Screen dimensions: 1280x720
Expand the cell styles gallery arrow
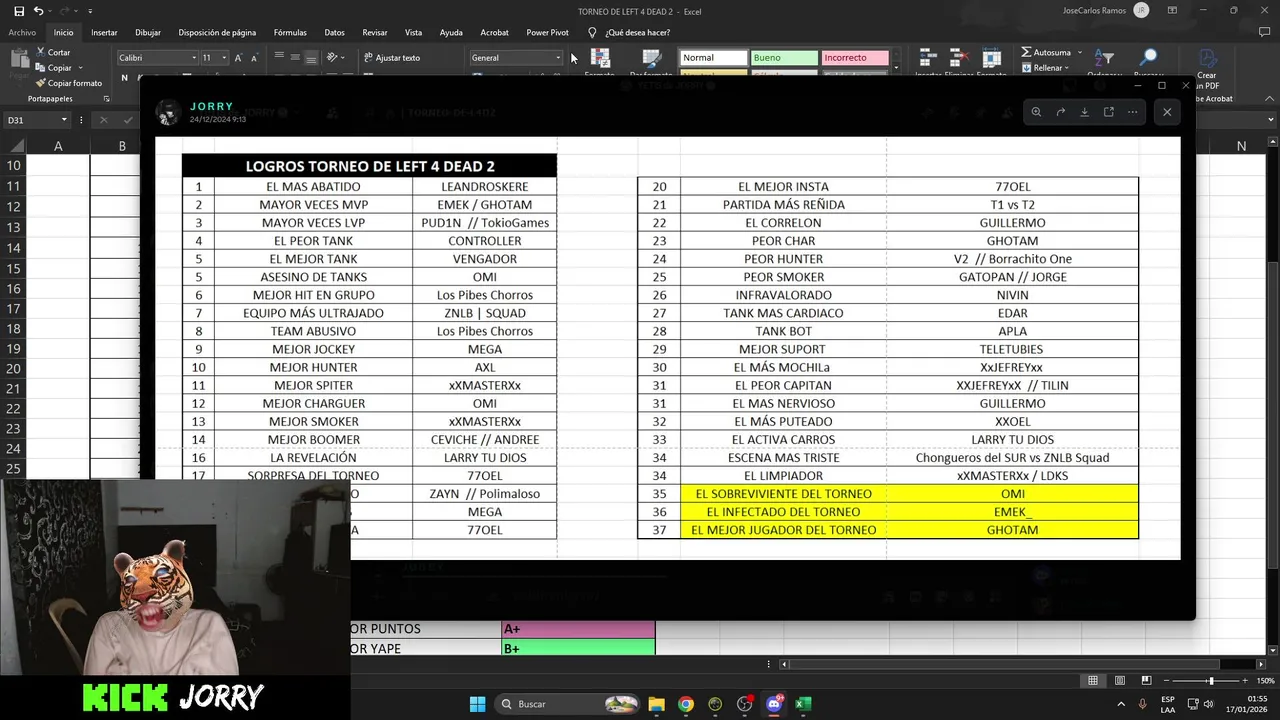pos(895,69)
